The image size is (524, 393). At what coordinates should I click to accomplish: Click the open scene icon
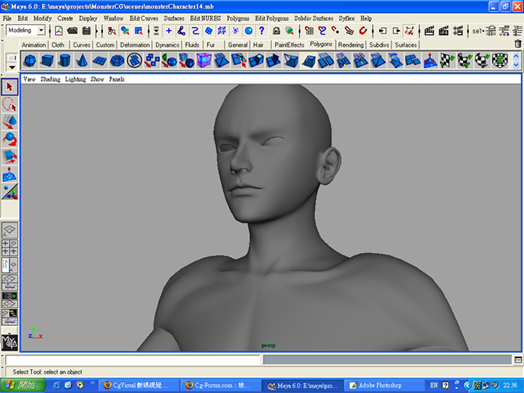pos(72,31)
